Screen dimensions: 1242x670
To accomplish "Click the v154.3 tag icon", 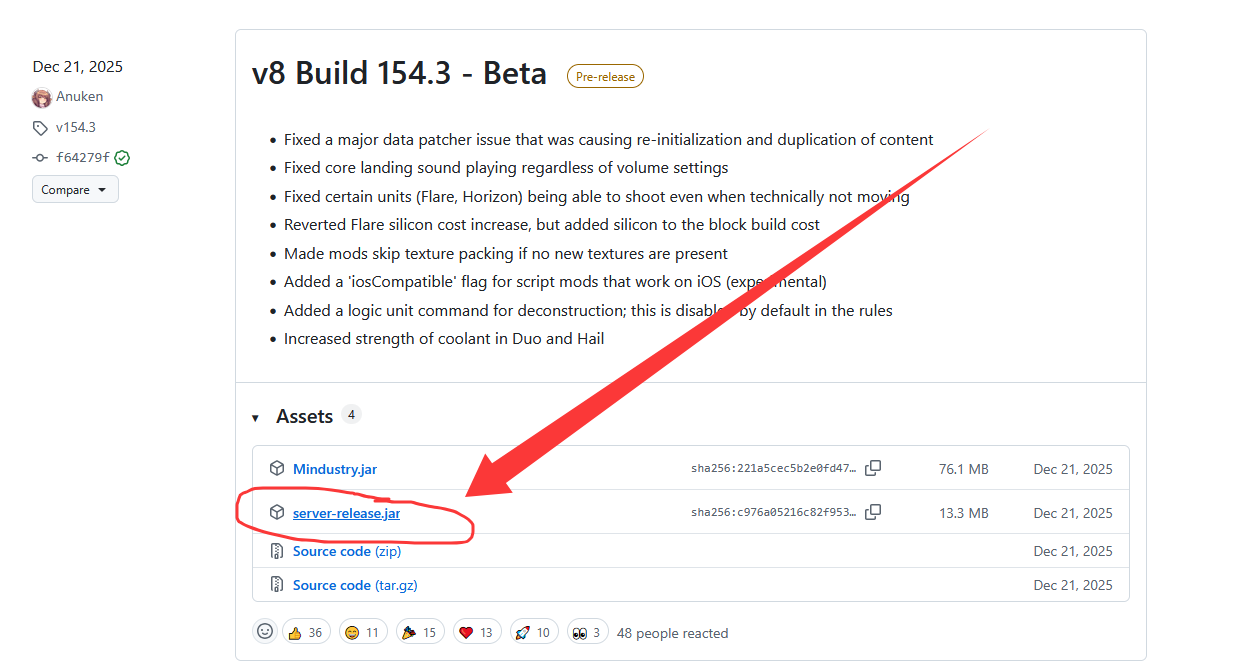I will [x=40, y=128].
